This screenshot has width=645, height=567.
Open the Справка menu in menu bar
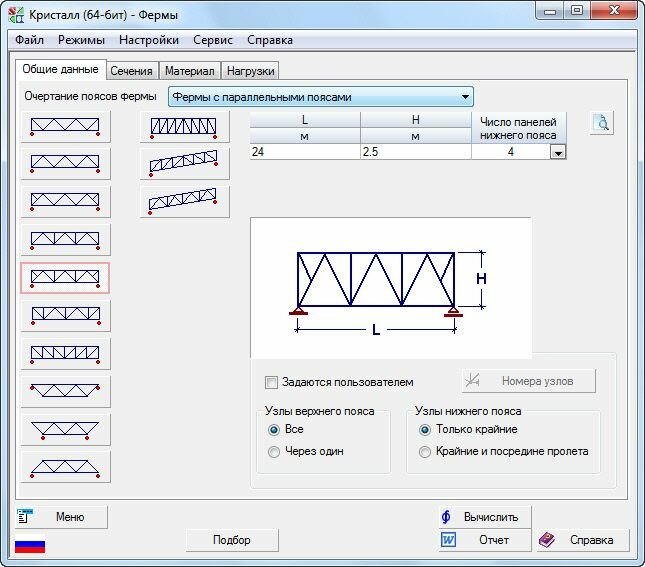click(x=270, y=40)
